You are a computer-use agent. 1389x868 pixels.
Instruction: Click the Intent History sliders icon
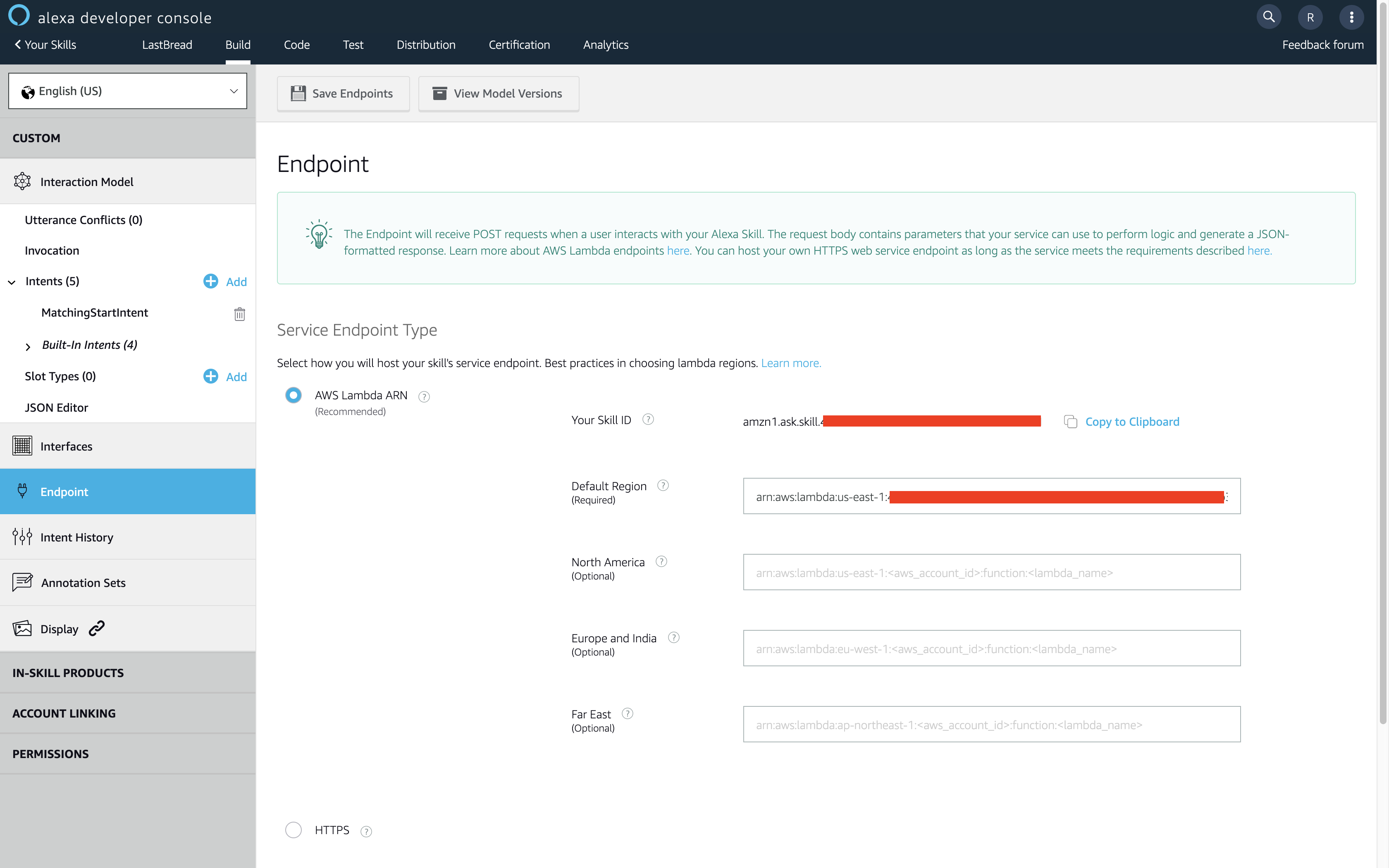click(22, 537)
